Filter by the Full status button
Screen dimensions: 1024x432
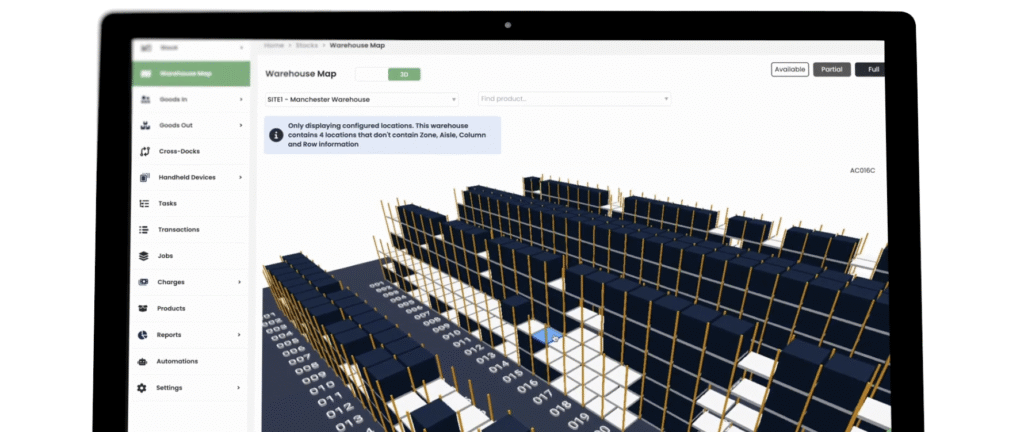[871, 70]
